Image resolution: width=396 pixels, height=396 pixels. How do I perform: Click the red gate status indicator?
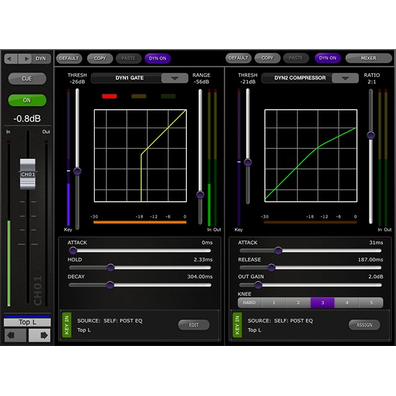click(109, 96)
